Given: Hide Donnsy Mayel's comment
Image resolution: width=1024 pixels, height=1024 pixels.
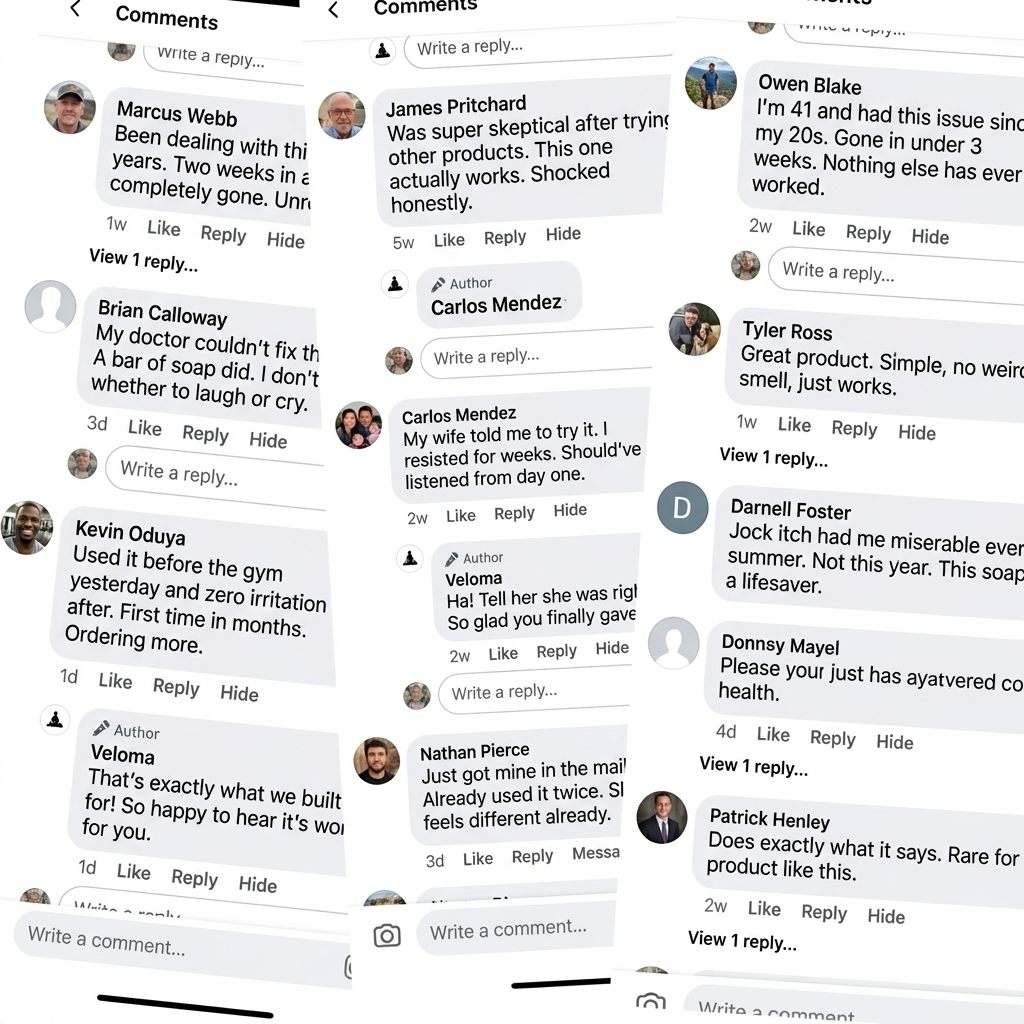Looking at the screenshot, I should [x=894, y=742].
